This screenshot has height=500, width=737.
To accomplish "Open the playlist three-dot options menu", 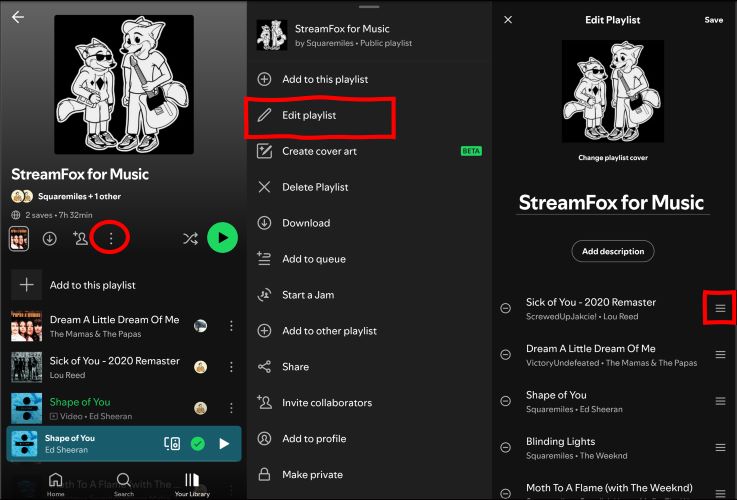I will point(110,239).
